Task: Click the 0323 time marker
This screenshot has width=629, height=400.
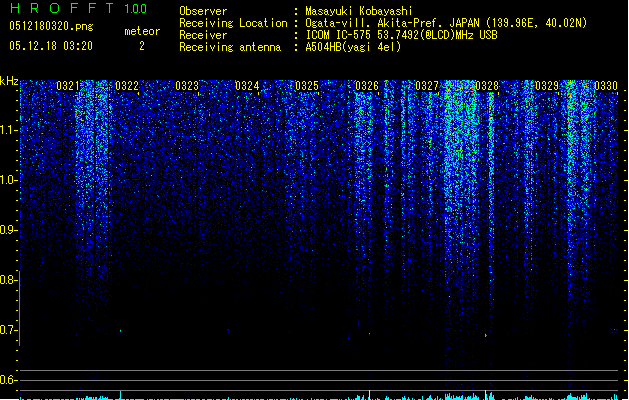Action: pyautogui.click(x=187, y=86)
